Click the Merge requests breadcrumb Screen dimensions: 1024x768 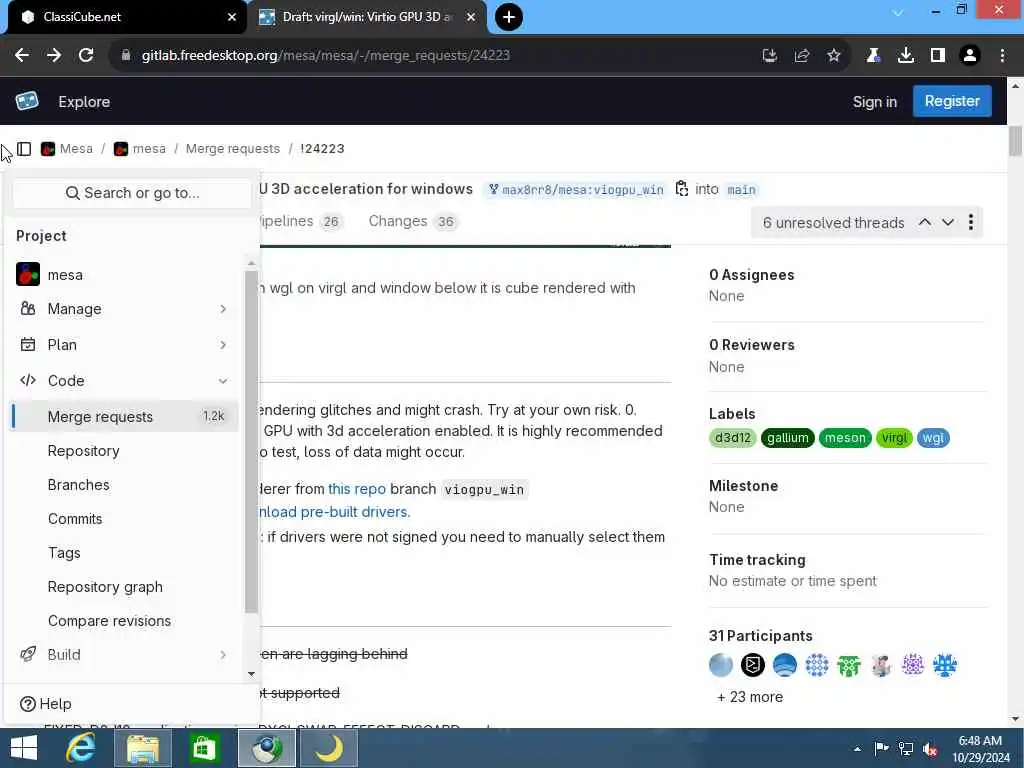tap(232, 149)
